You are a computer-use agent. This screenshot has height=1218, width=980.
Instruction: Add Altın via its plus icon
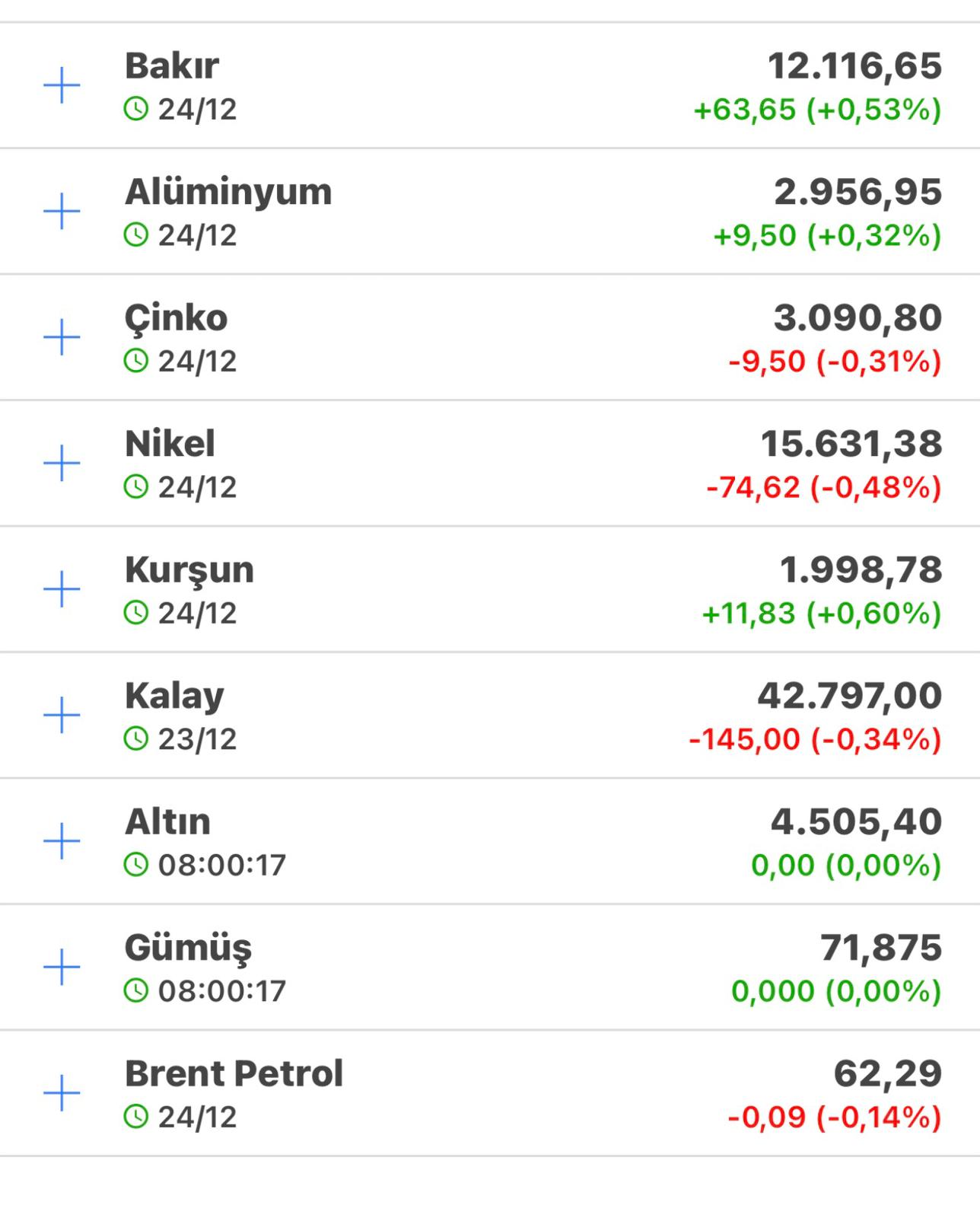point(62,841)
